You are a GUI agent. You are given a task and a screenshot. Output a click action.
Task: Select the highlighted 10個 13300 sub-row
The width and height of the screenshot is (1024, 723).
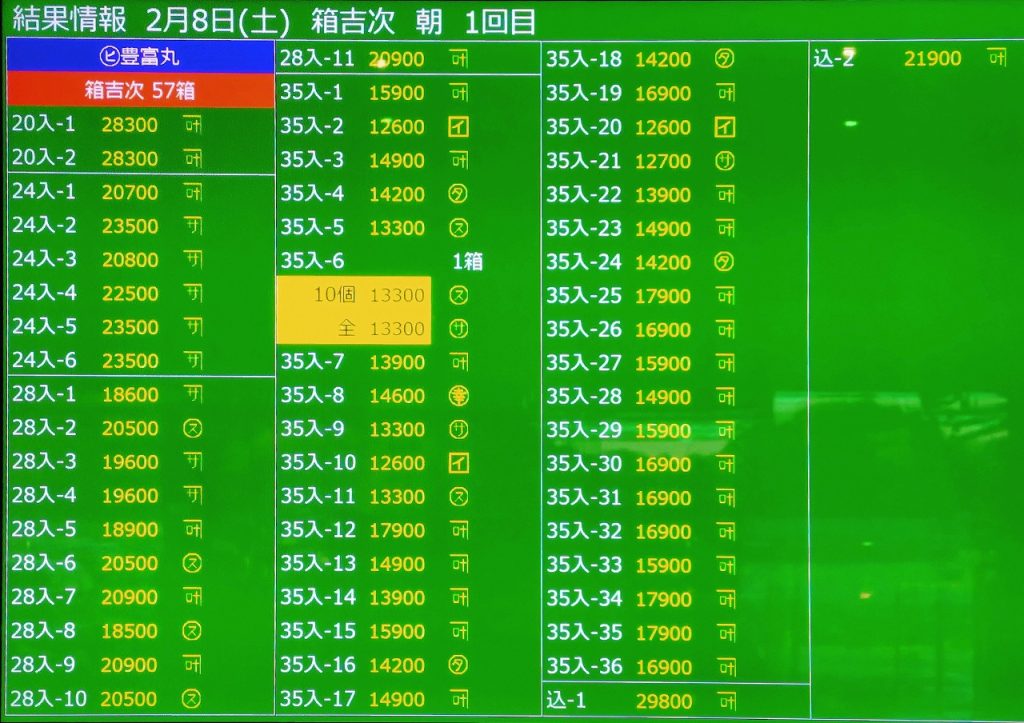click(354, 295)
